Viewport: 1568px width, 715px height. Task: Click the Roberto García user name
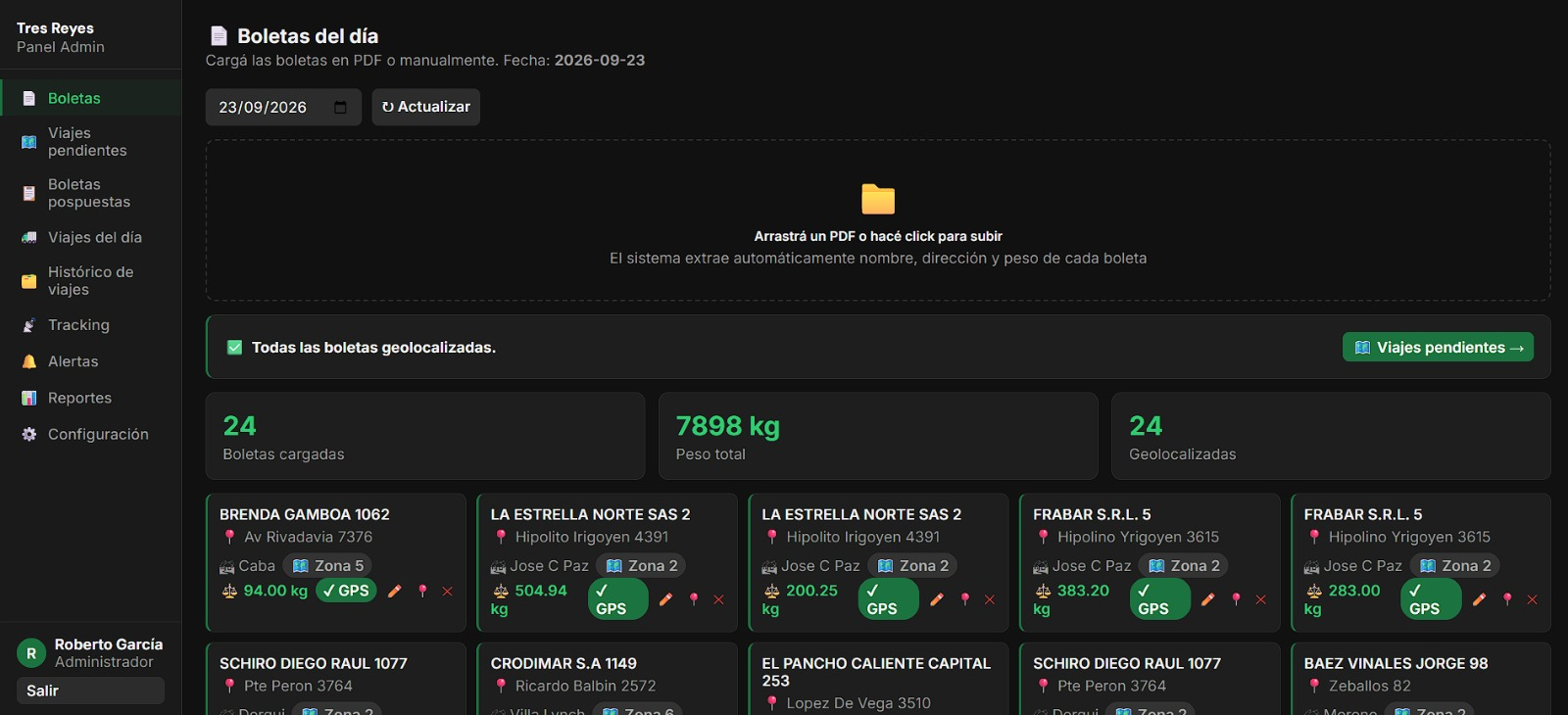(x=109, y=644)
